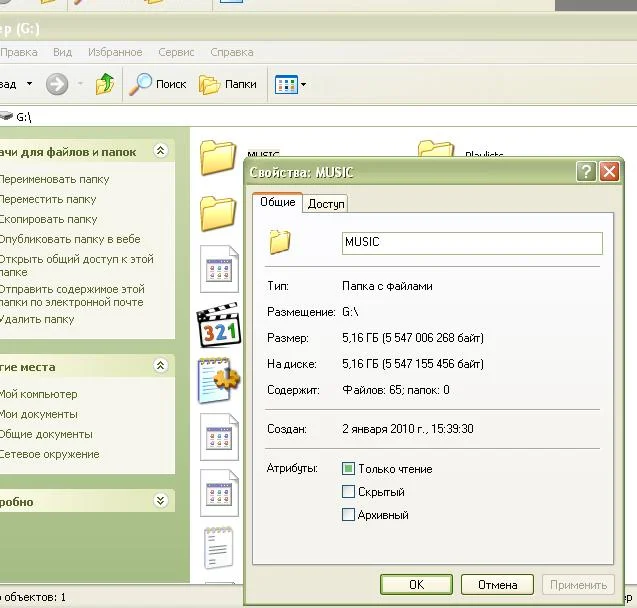The image size is (637, 608).
Task: Click the Forward navigation arrow
Action: (57, 85)
